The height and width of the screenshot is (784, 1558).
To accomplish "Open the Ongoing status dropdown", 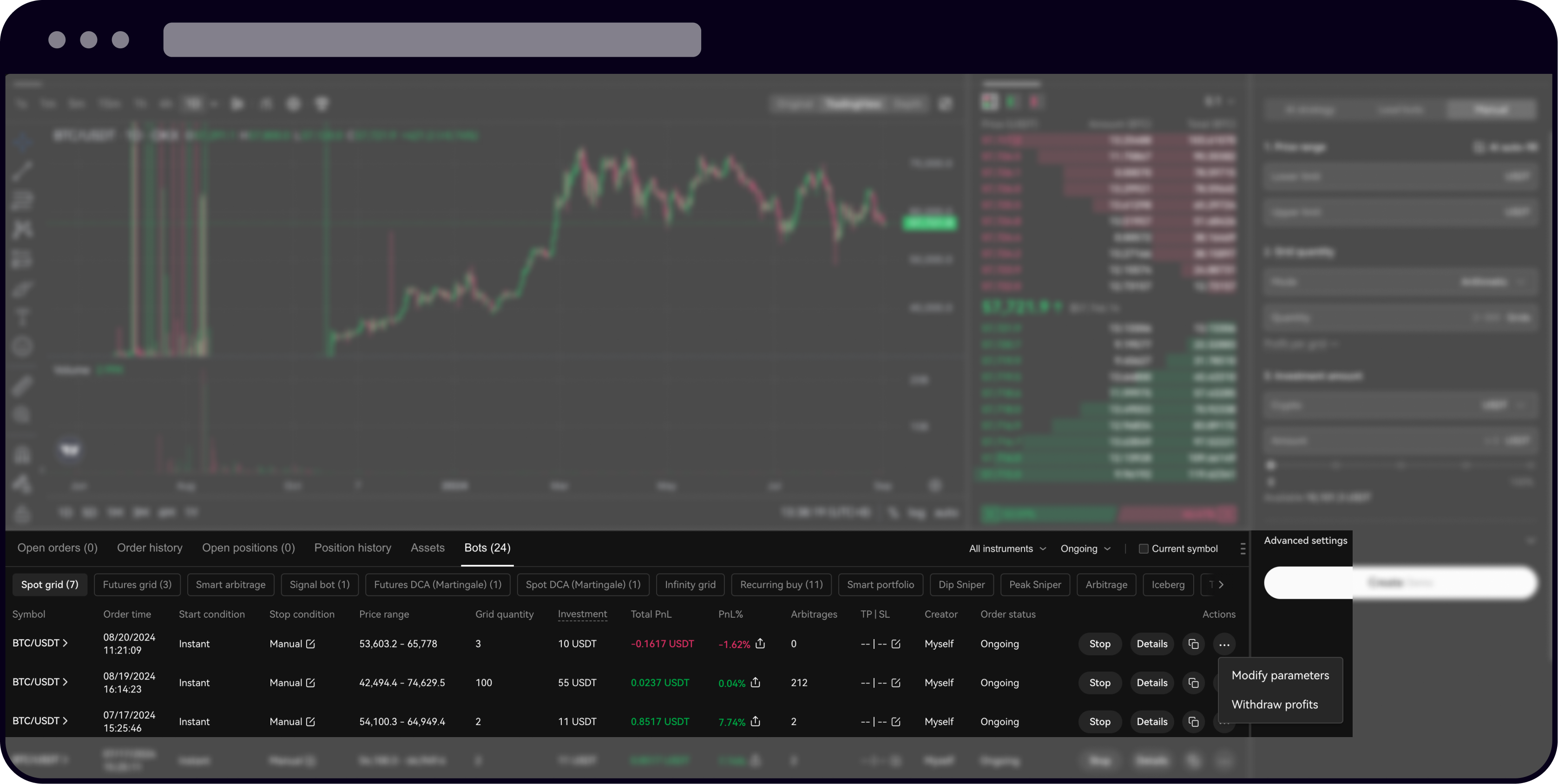I will click(1085, 549).
